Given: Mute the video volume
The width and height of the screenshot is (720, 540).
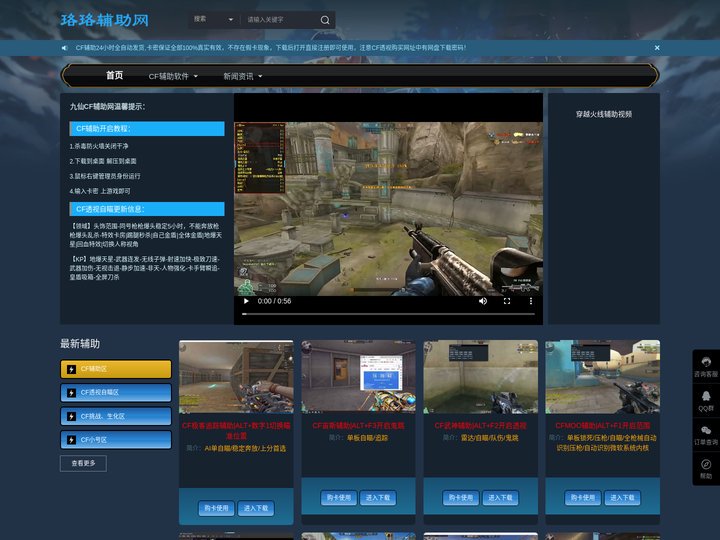Looking at the screenshot, I should [x=483, y=301].
